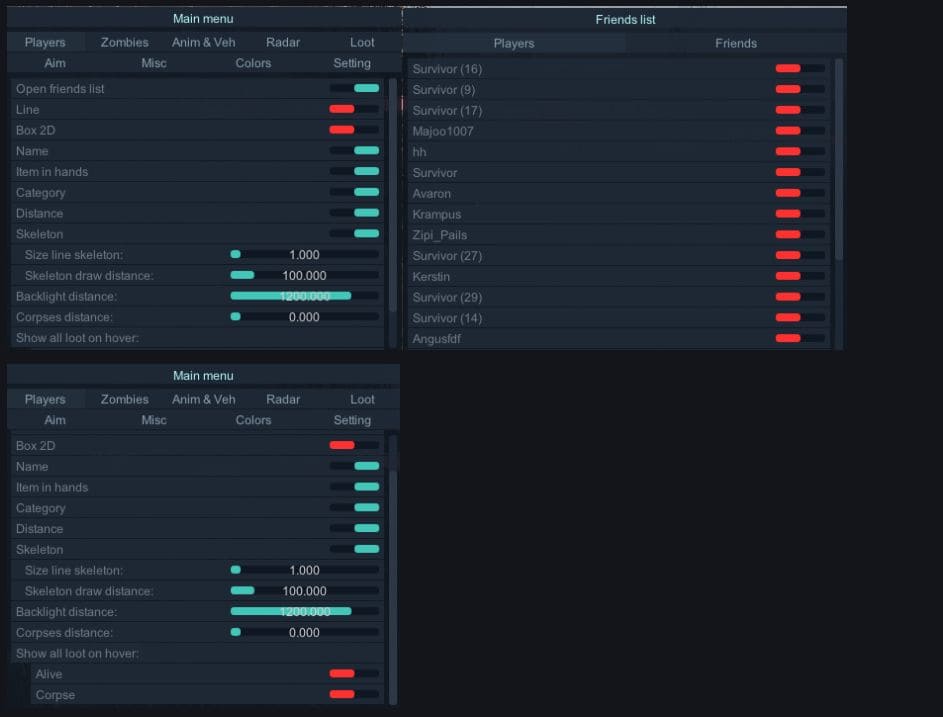Click Backlight distance slider in bottom menu

click(304, 612)
